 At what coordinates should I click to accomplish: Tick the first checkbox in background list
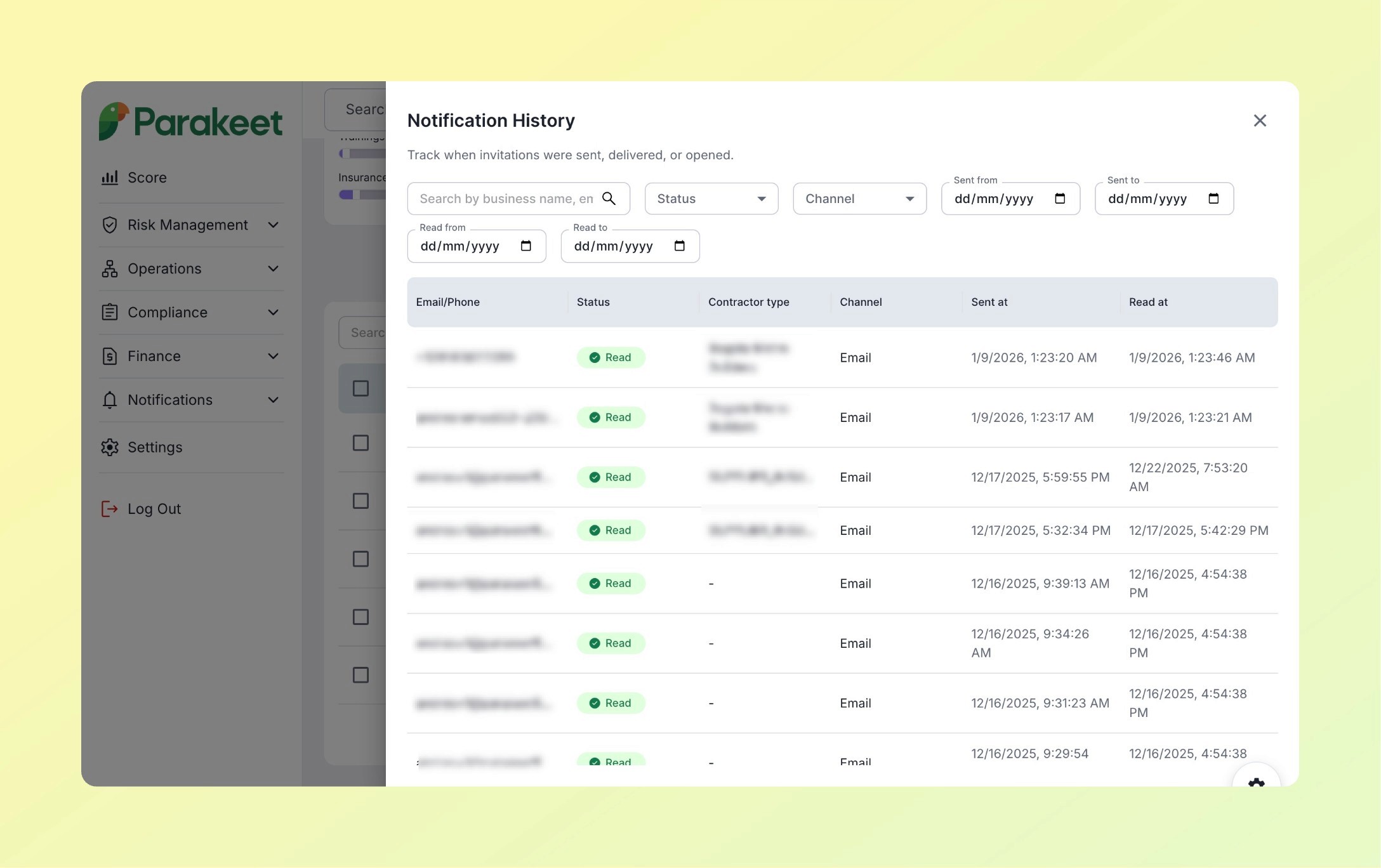point(360,388)
